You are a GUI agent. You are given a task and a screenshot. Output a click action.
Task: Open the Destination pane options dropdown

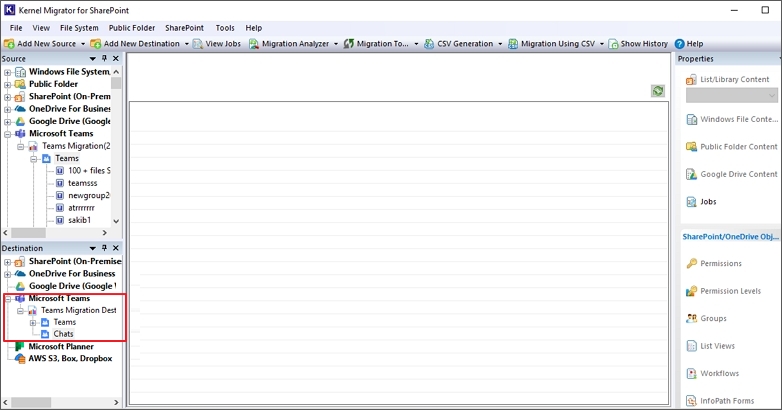92,248
